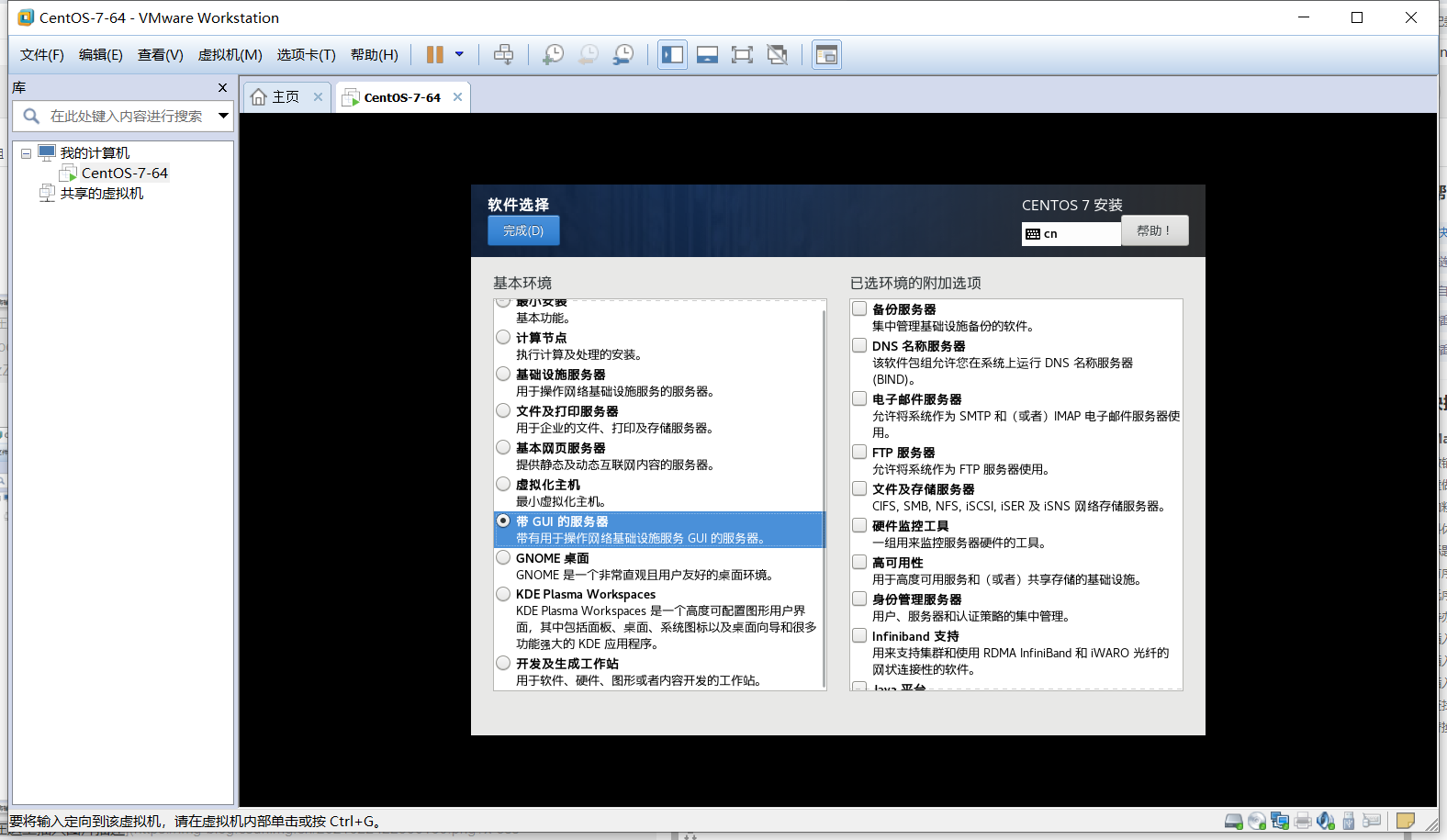Click the base environment list scrollbar
Screen dimensions: 1447x840
(x=824, y=499)
